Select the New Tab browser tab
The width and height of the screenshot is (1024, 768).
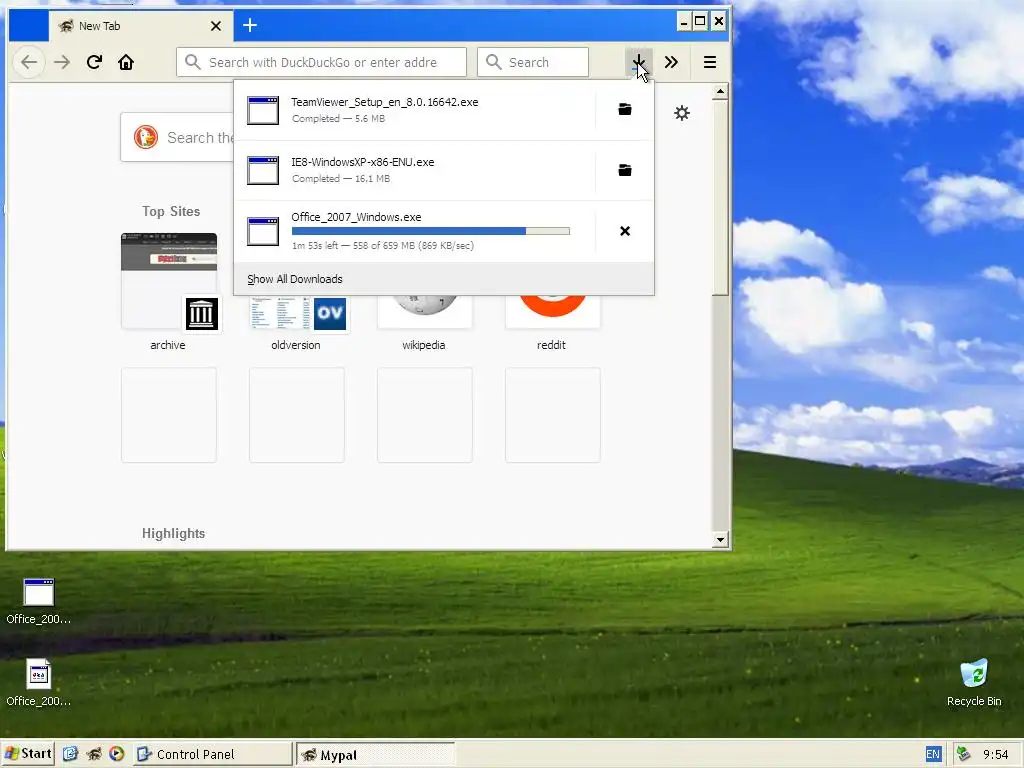point(140,26)
